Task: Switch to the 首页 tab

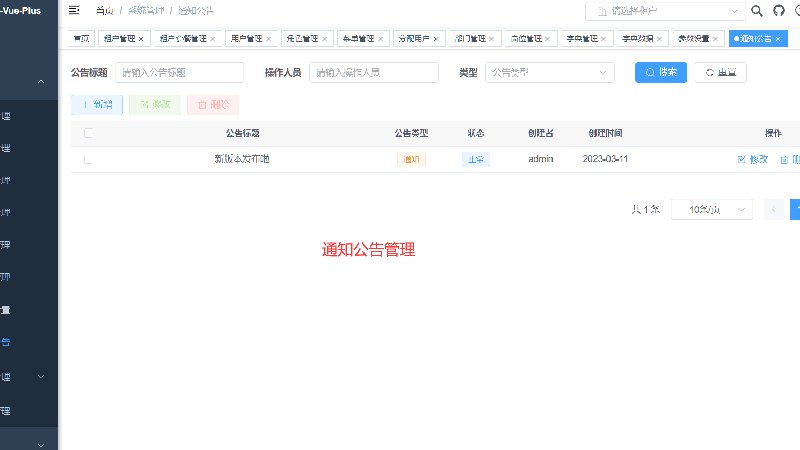Action: point(81,38)
